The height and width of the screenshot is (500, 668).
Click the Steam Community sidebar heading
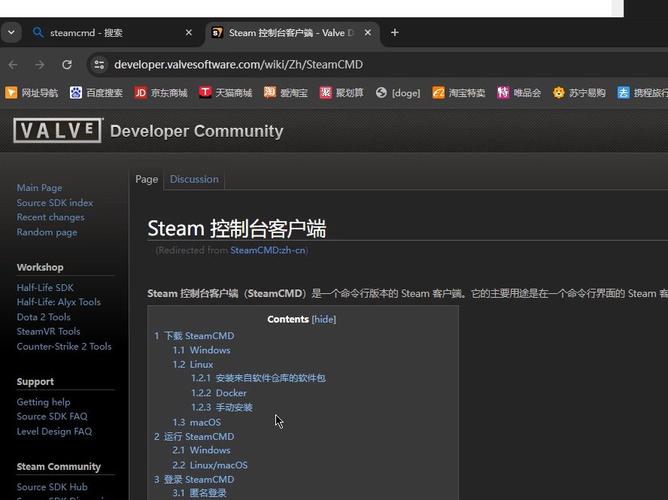pos(59,467)
